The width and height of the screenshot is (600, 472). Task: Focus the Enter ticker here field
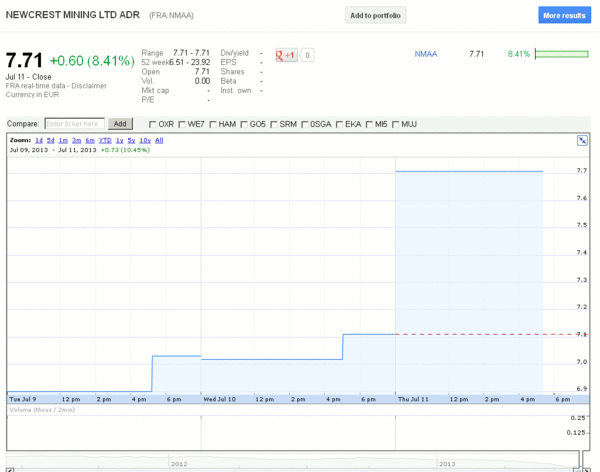pyautogui.click(x=75, y=124)
